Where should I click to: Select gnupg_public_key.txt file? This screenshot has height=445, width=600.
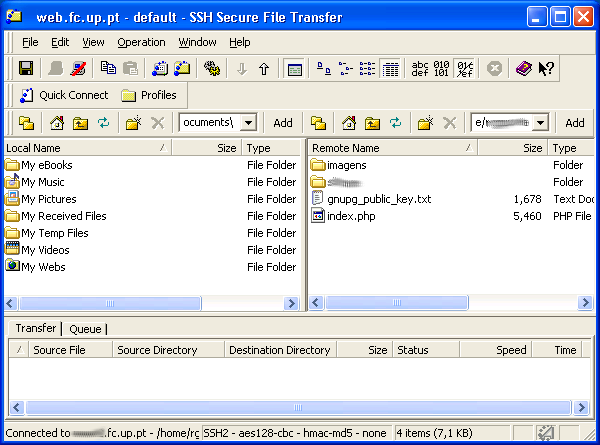[372, 199]
